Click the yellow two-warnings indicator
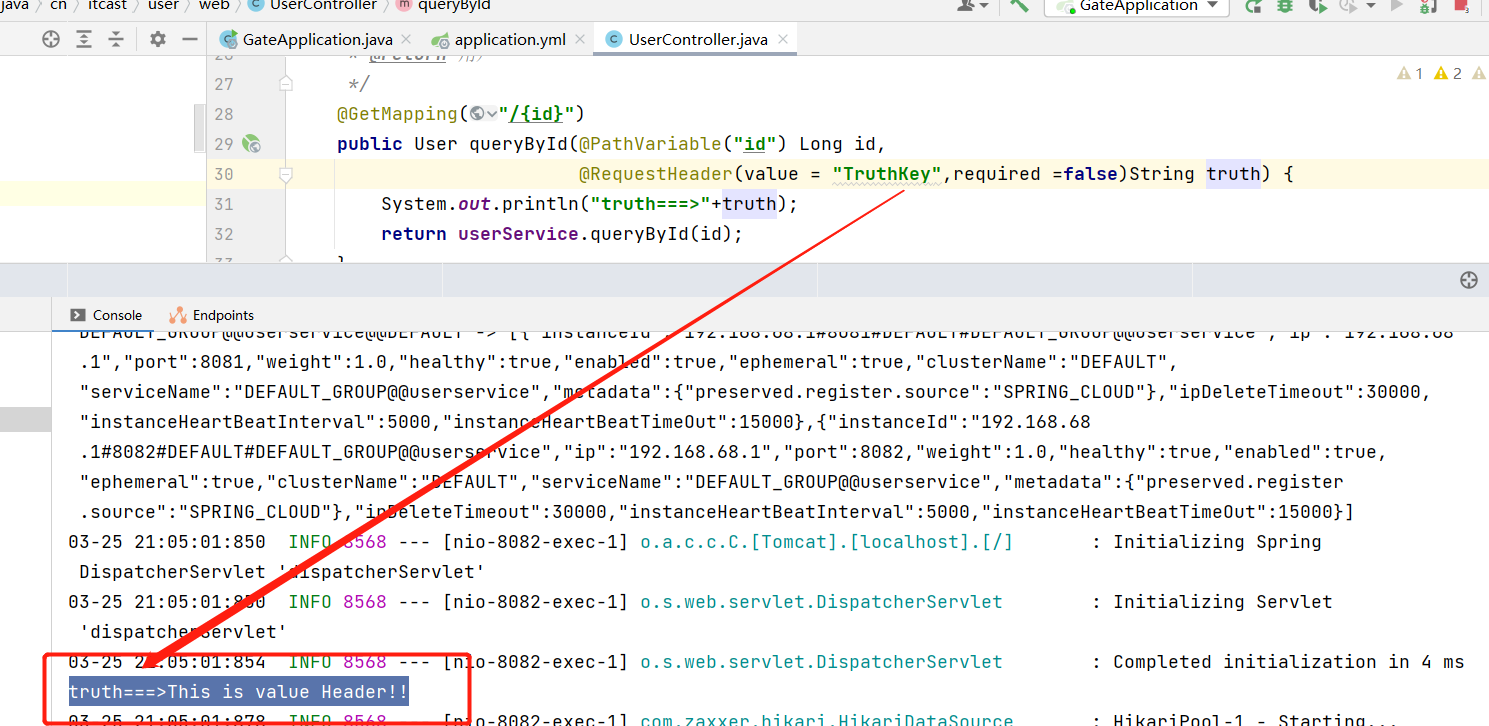This screenshot has width=1489, height=726. 1448,73
